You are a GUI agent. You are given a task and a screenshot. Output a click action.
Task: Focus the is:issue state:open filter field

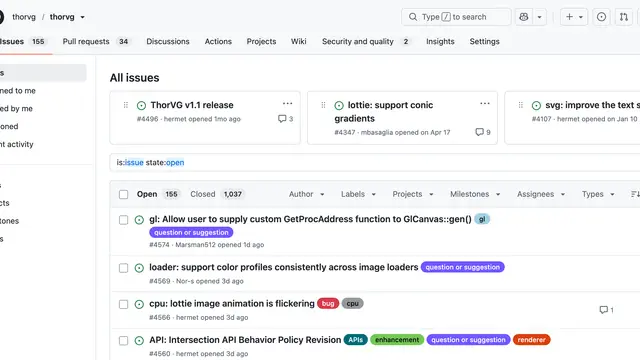pyautogui.click(x=375, y=162)
